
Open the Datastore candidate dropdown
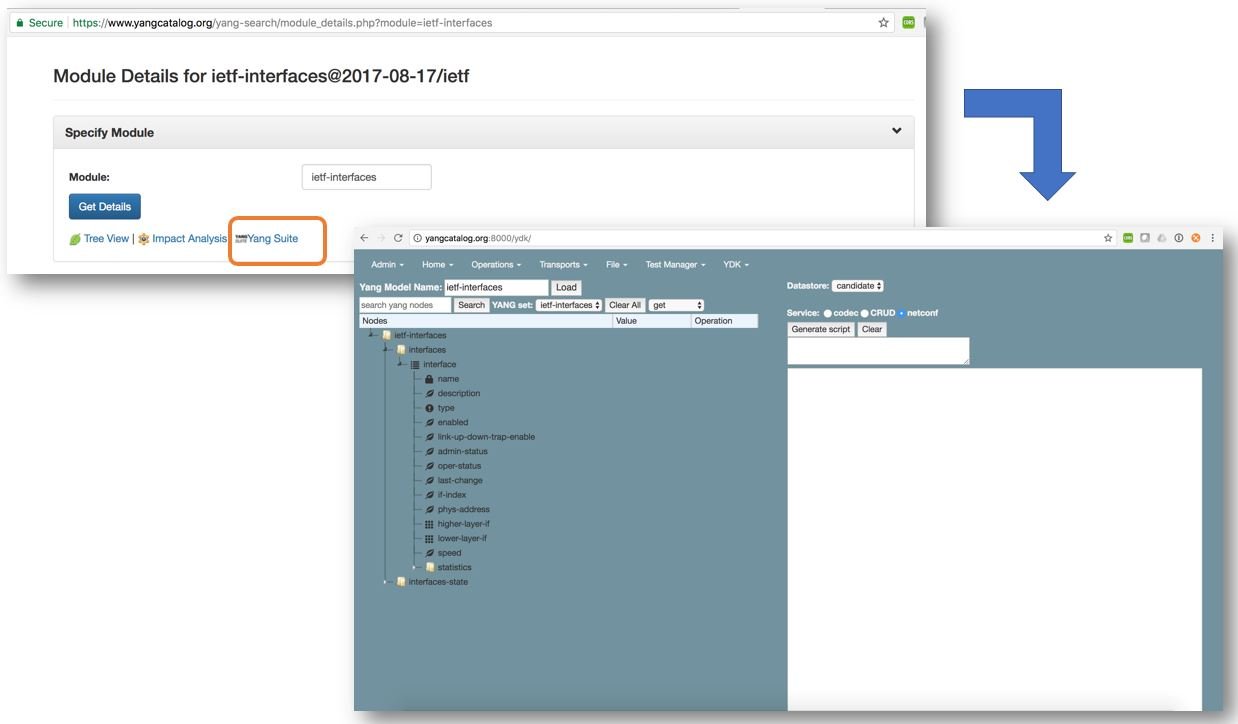(x=859, y=286)
